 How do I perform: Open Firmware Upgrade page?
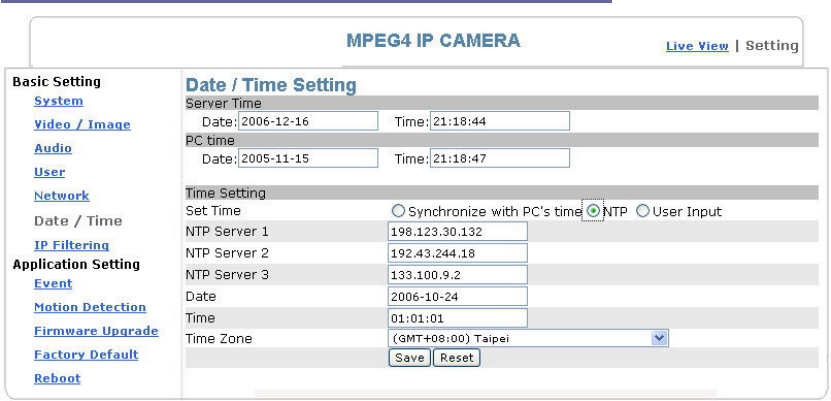point(96,331)
